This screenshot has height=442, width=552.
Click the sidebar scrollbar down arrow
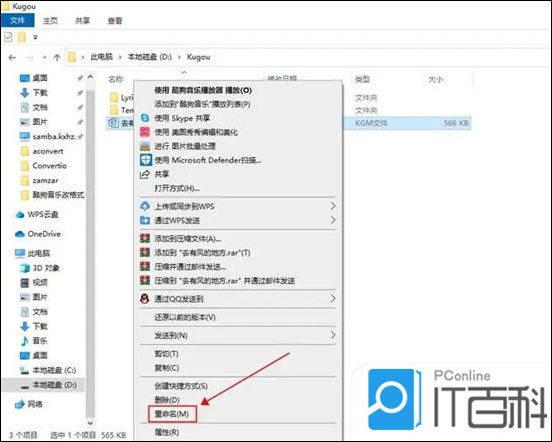pyautogui.click(x=90, y=422)
